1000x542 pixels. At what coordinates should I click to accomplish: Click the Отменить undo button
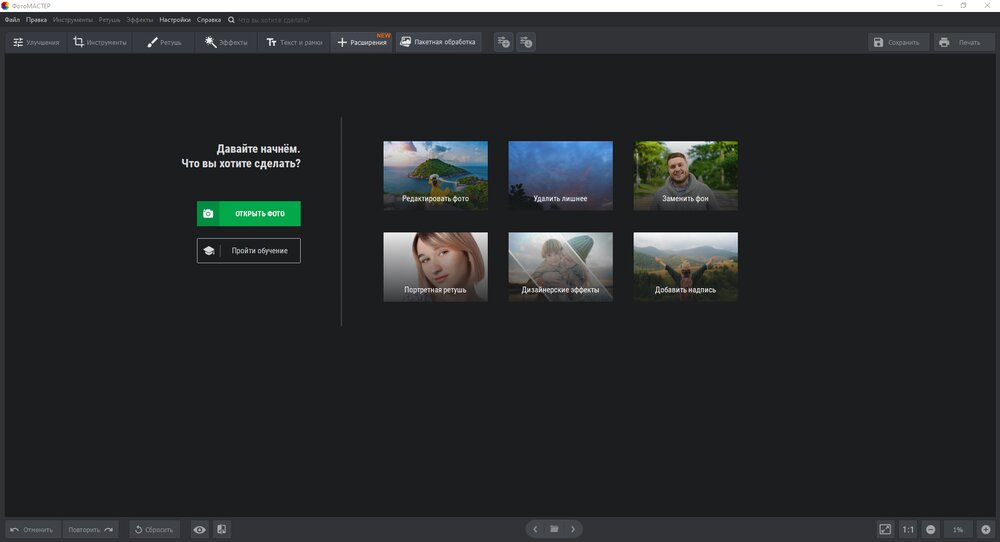[32, 529]
